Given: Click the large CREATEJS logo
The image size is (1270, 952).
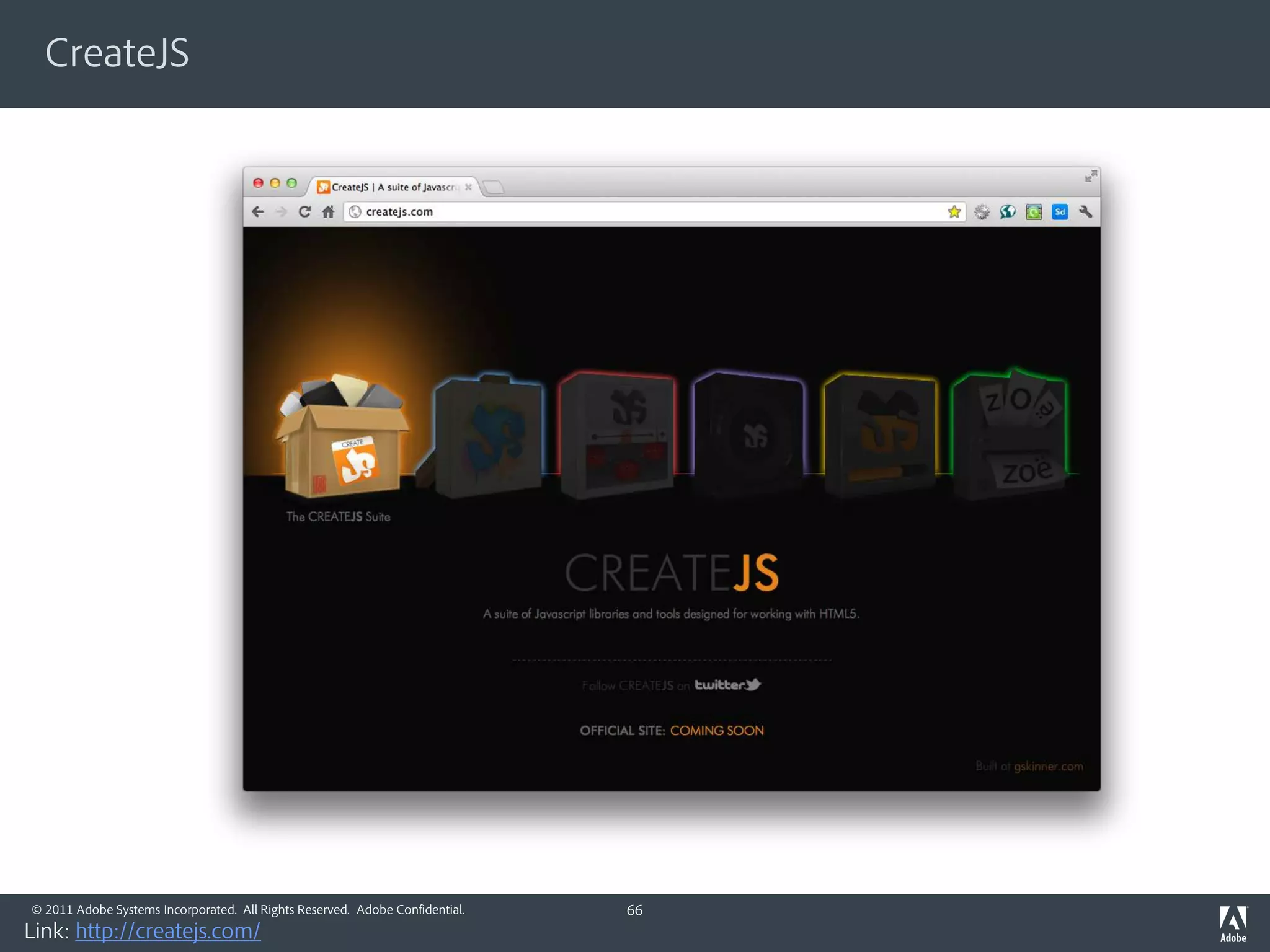Looking at the screenshot, I should [672, 572].
